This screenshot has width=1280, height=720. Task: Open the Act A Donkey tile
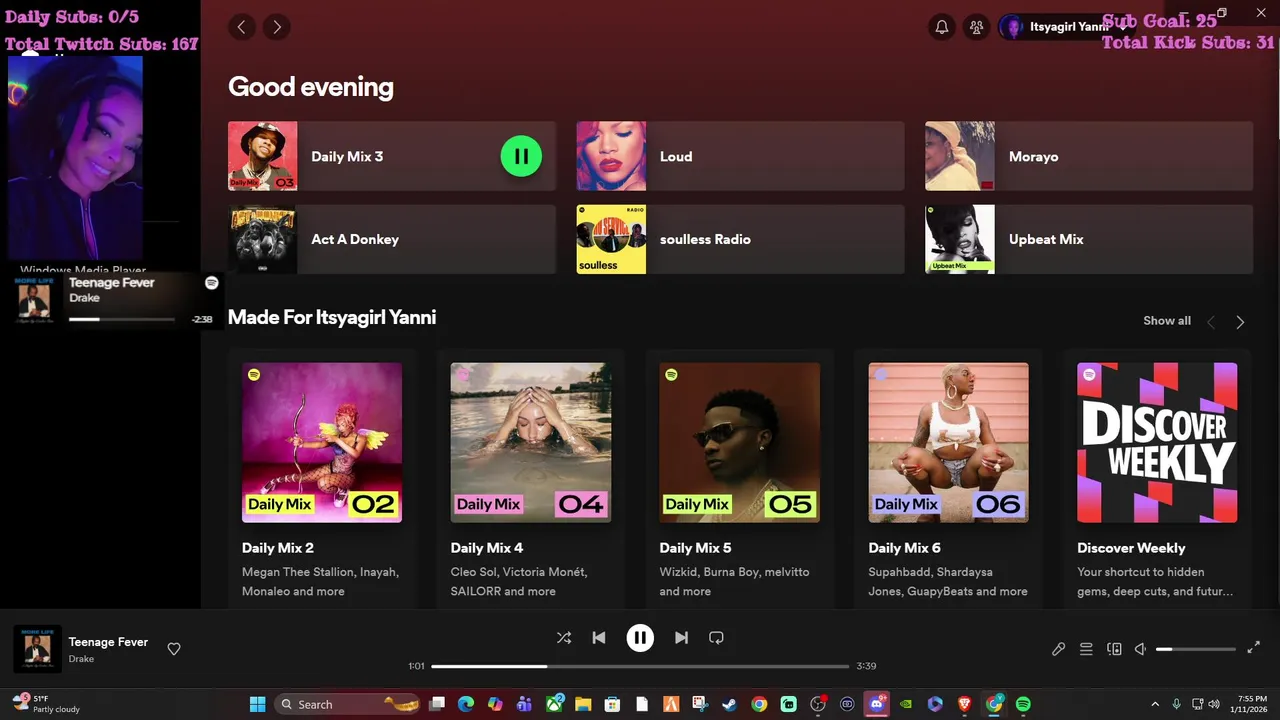point(392,239)
